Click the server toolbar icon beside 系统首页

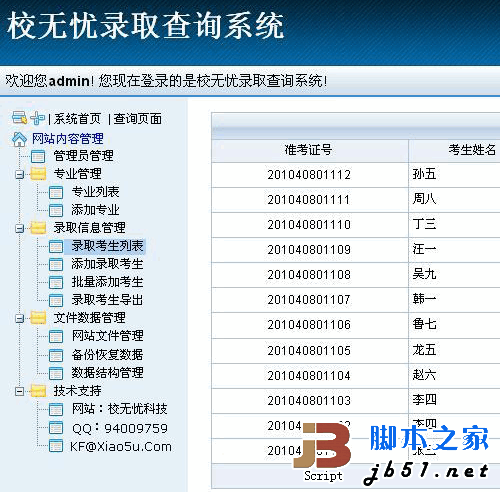click(x=19, y=118)
